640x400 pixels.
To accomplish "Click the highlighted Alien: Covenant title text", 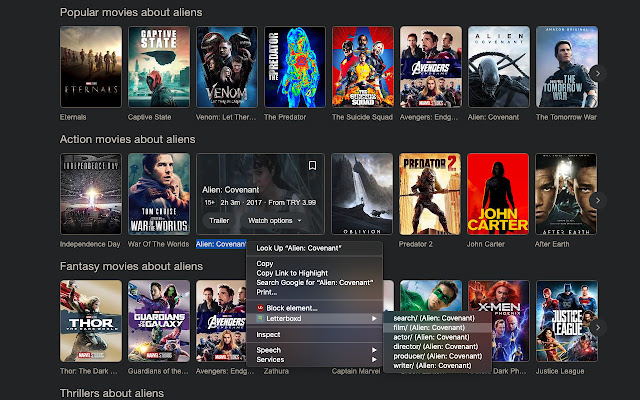I will click(221, 244).
